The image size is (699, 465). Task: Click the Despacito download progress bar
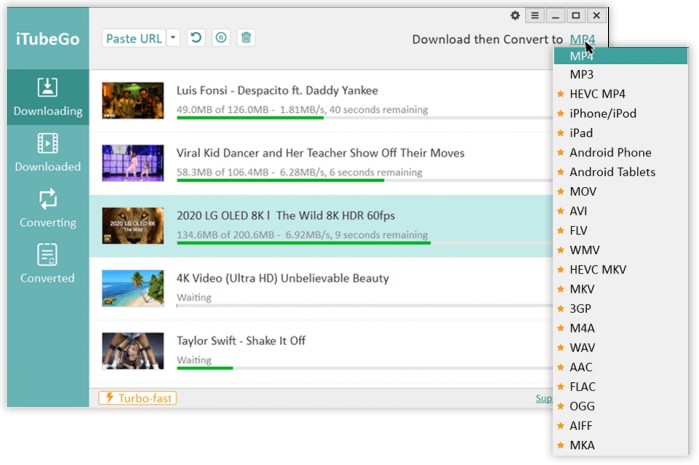[x=364, y=118]
